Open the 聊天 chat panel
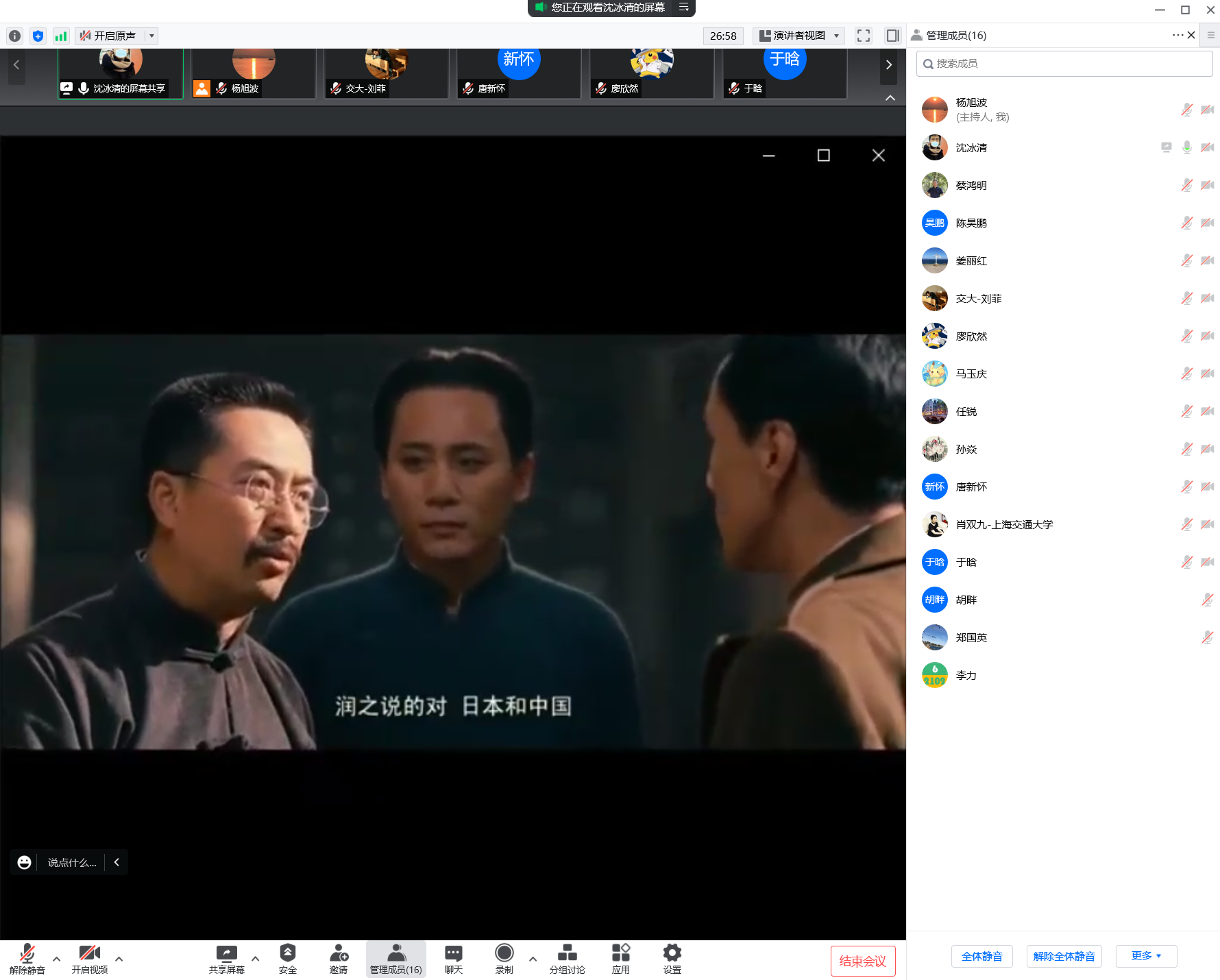 (453, 959)
